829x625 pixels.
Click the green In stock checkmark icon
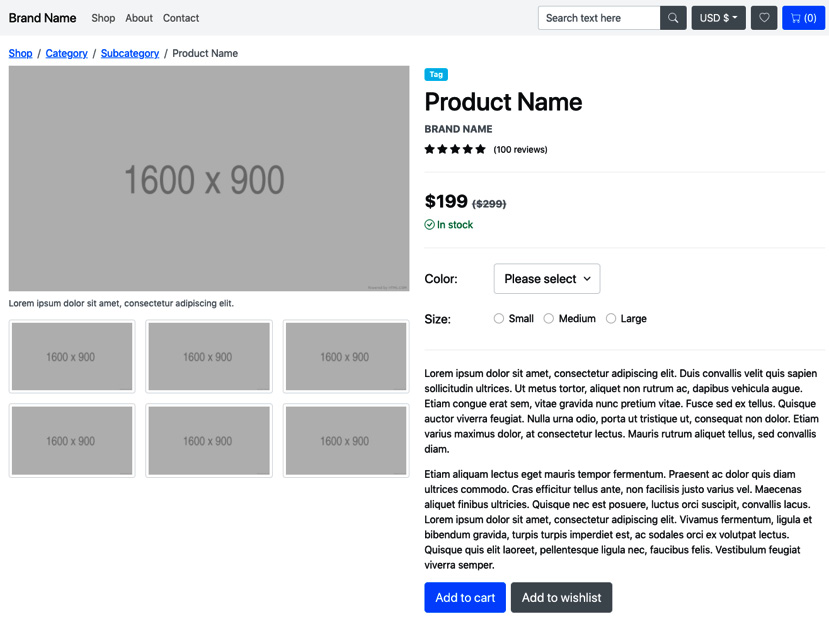pos(430,224)
